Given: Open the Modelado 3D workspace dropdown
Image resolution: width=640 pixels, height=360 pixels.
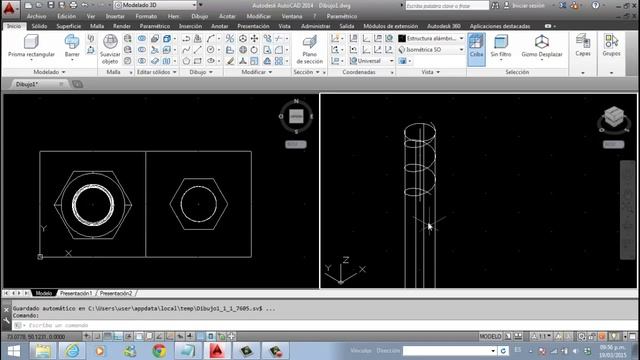Looking at the screenshot, I should pos(155,5).
